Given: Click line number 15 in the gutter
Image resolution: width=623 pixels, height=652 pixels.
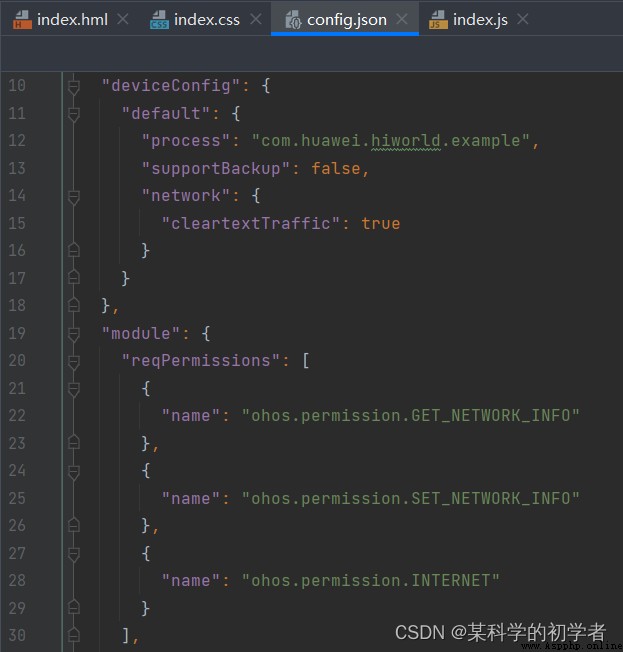Looking at the screenshot, I should pos(17,223).
